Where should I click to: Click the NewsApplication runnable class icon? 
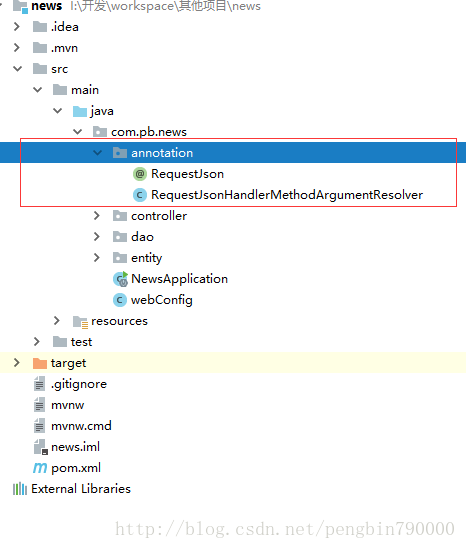tap(120, 279)
